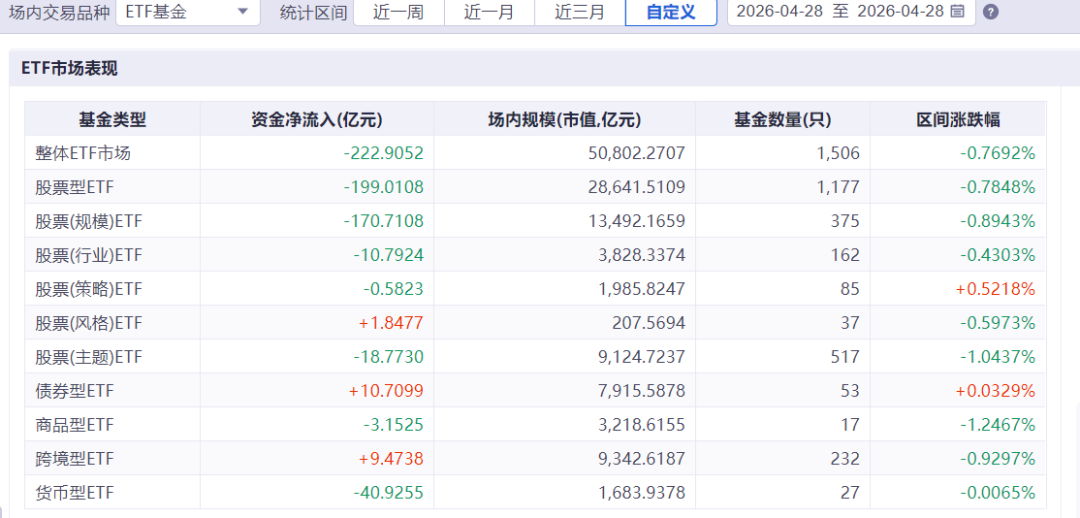The width and height of the screenshot is (1080, 518).
Task: Click the 商品型ETF row label
Action: [x=74, y=425]
